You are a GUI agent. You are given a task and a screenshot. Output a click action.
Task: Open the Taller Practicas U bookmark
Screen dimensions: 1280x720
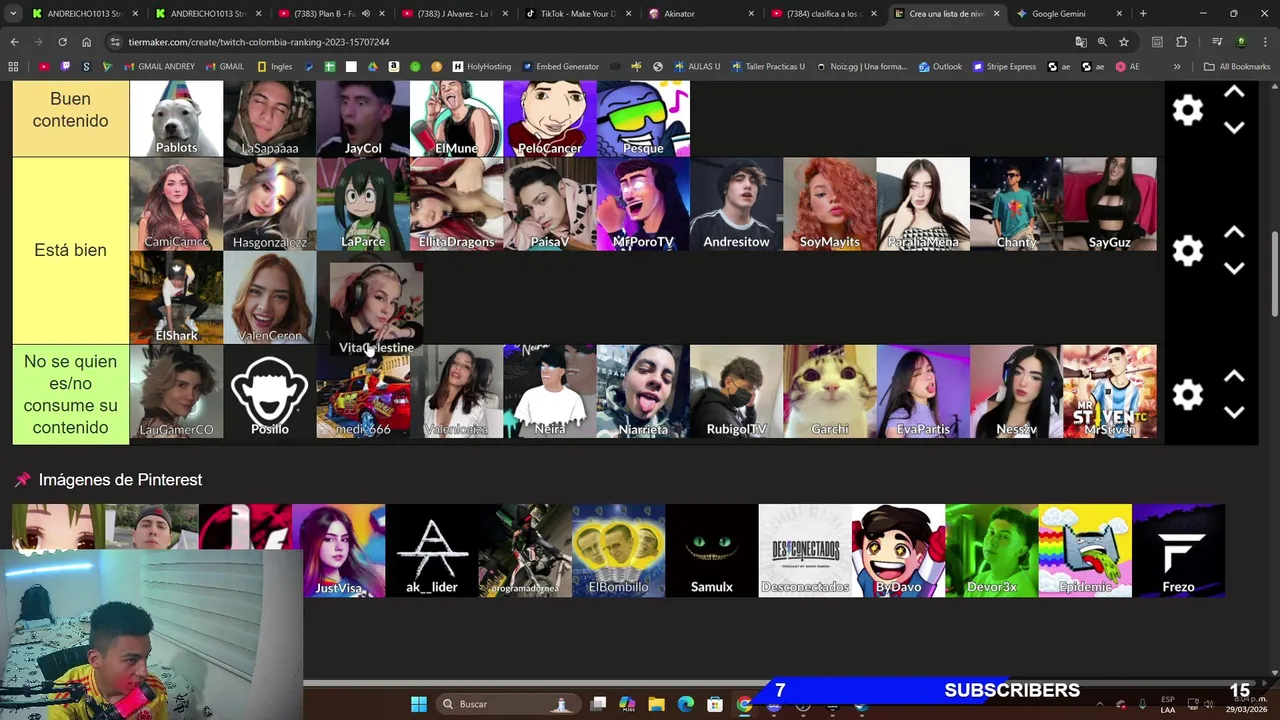tap(768, 67)
